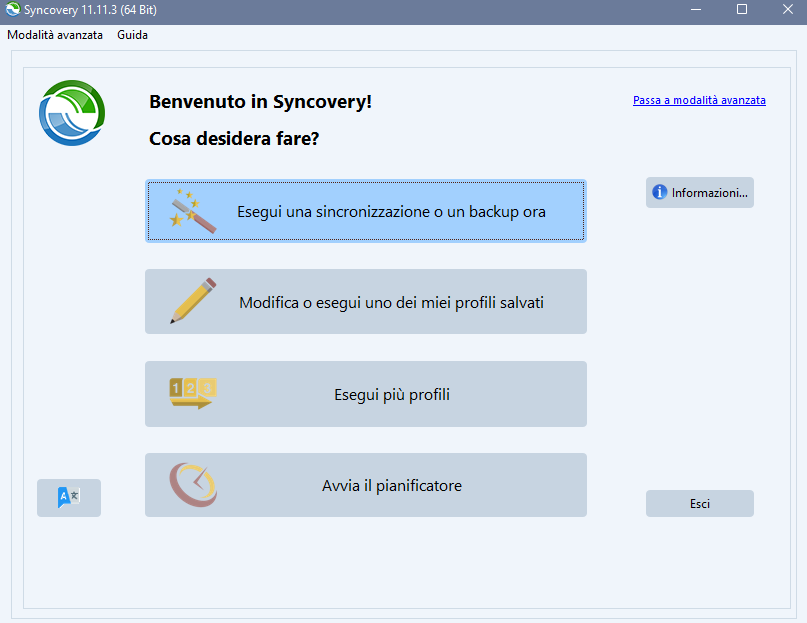Exit with the Esci button
Viewport: 807px width, 623px height.
click(699, 504)
